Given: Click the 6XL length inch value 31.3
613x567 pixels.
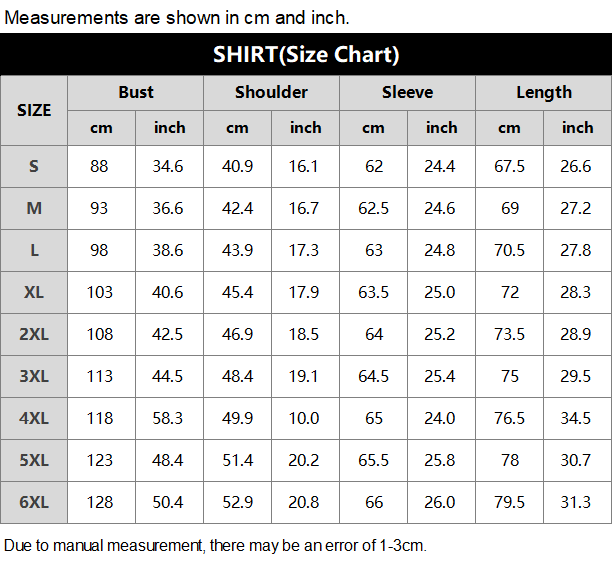Looking at the screenshot, I should [x=575, y=502].
